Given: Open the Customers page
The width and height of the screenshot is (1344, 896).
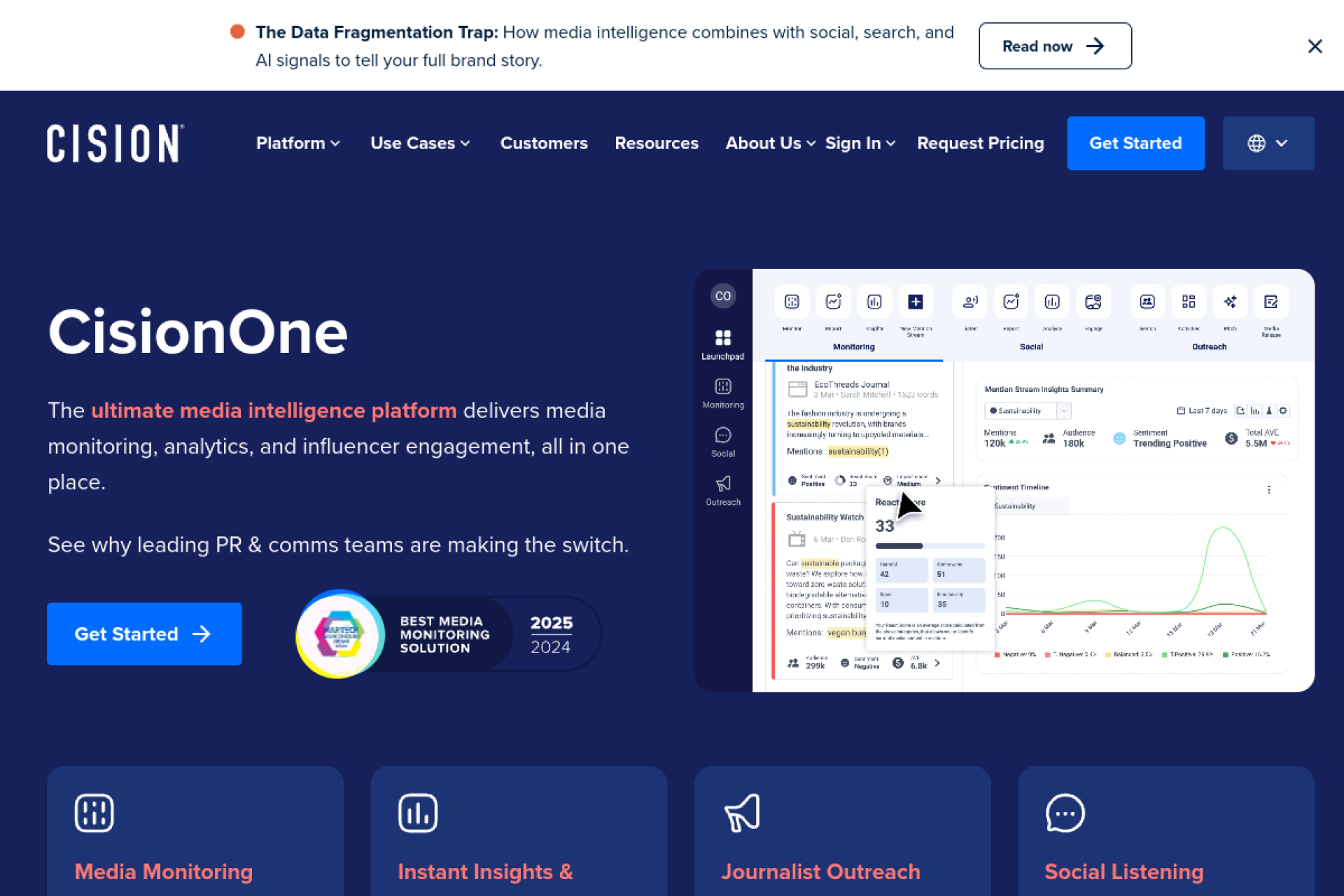Looking at the screenshot, I should [x=544, y=143].
